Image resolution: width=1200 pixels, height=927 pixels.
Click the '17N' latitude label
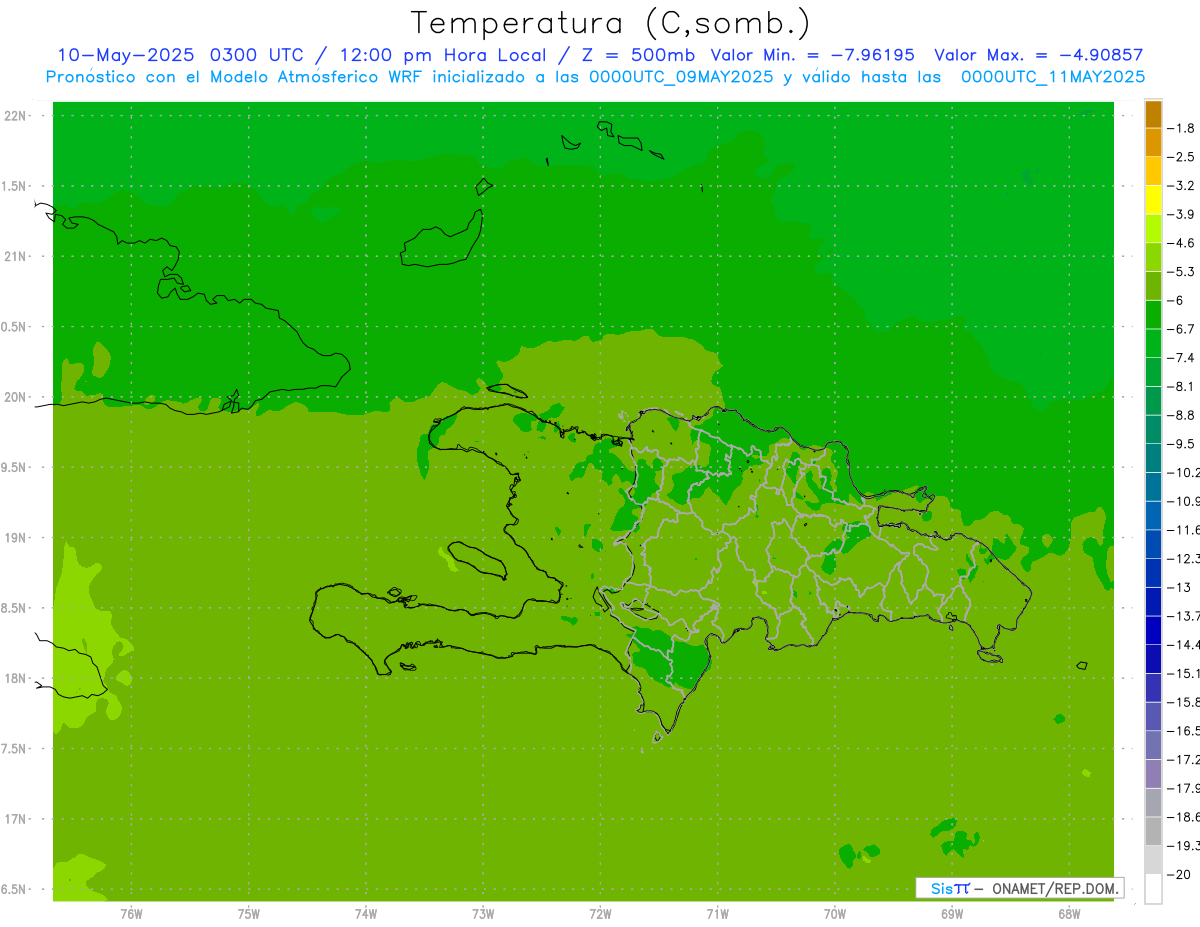[14, 819]
